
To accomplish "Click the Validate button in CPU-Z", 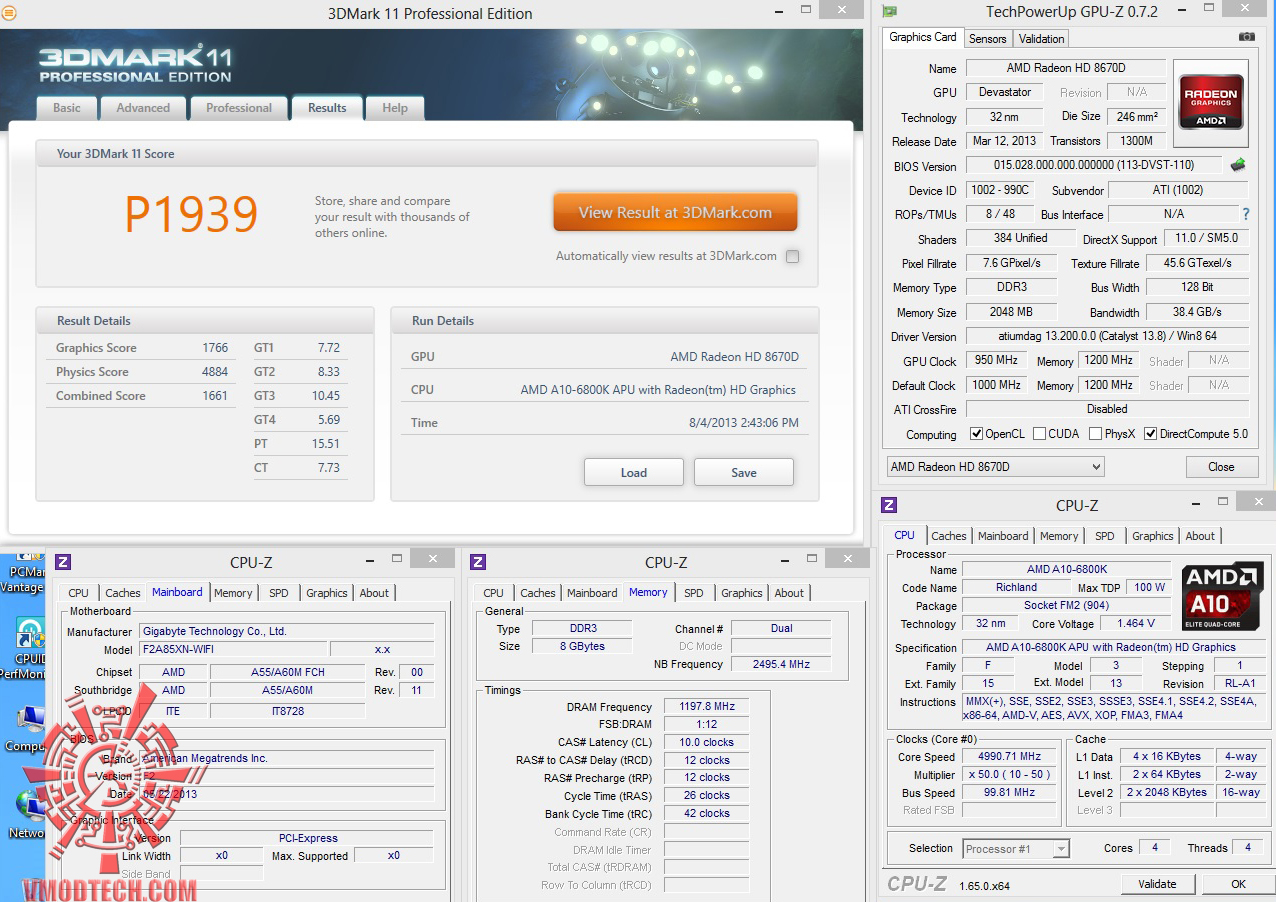I will click(x=1157, y=884).
